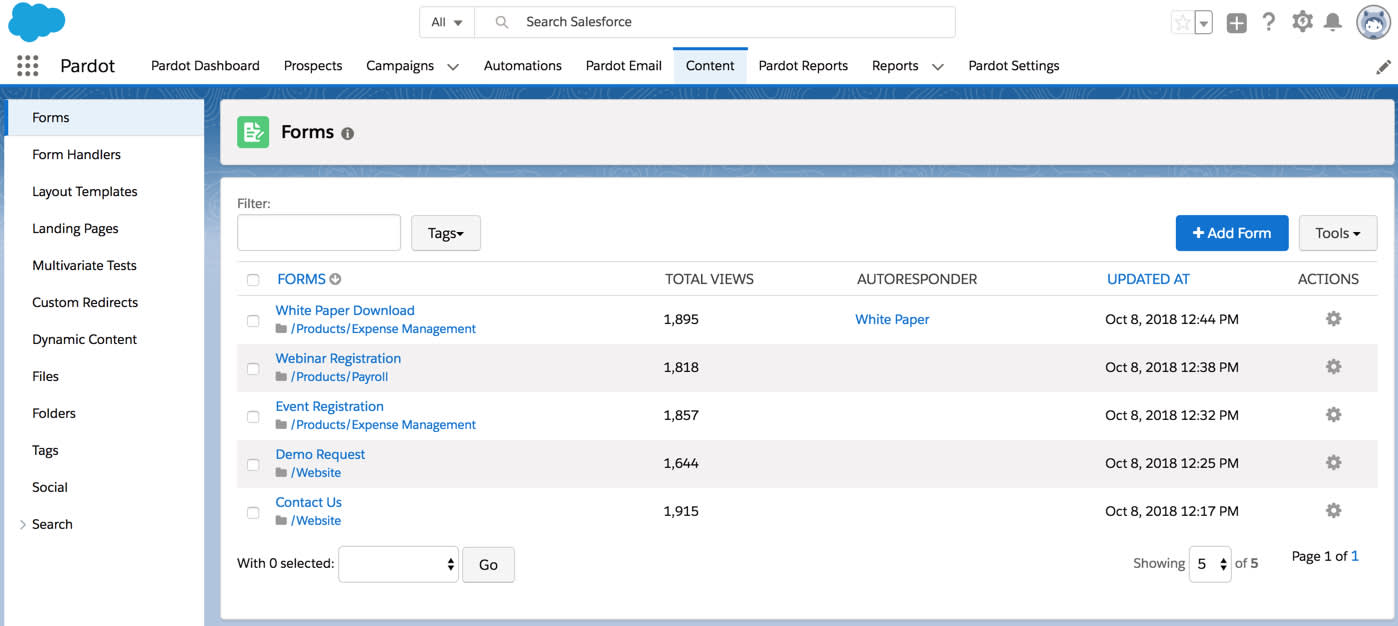Open Custom Redirects in sidebar
The image size is (1398, 626).
click(85, 302)
